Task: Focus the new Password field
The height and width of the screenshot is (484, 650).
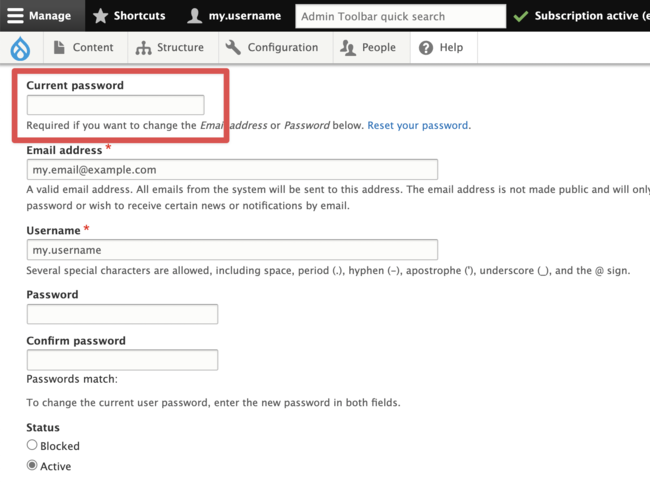Action: (122, 314)
